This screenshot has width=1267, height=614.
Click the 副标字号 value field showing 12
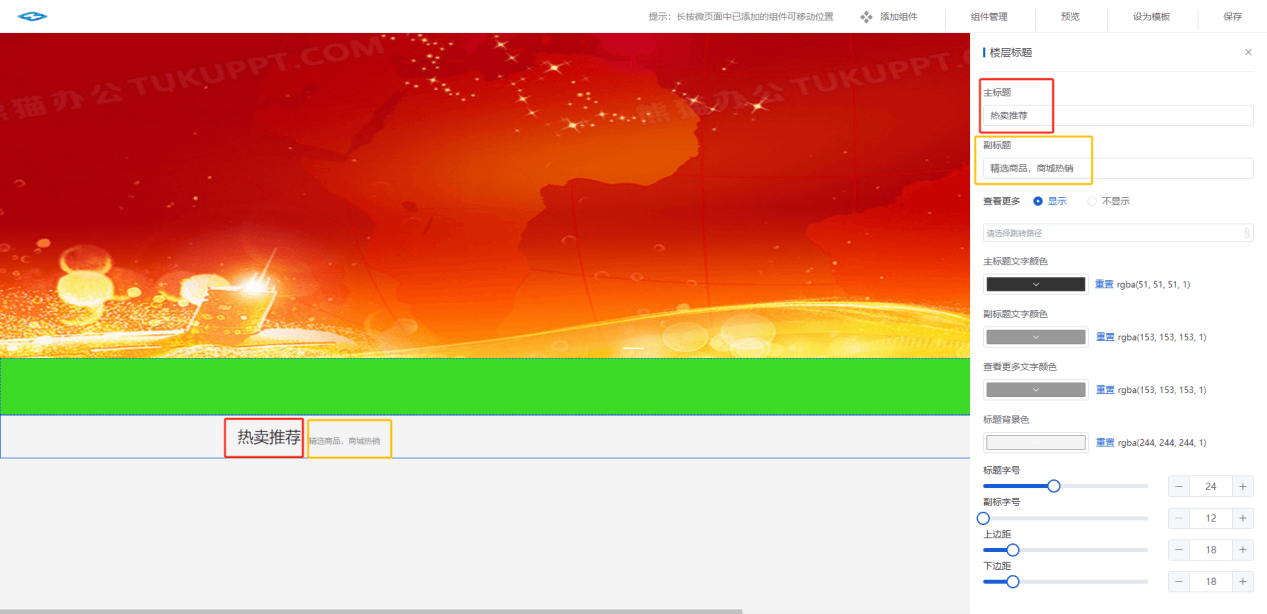pos(1211,518)
